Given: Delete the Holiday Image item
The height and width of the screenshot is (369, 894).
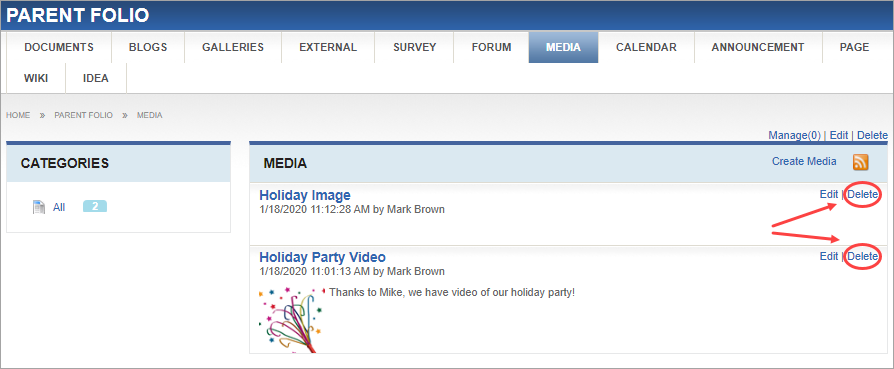Looking at the screenshot, I should [x=862, y=194].
